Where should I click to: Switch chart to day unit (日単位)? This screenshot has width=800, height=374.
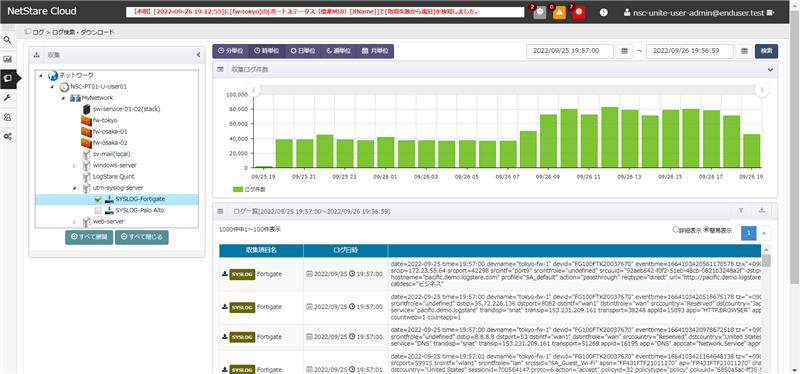coord(303,51)
